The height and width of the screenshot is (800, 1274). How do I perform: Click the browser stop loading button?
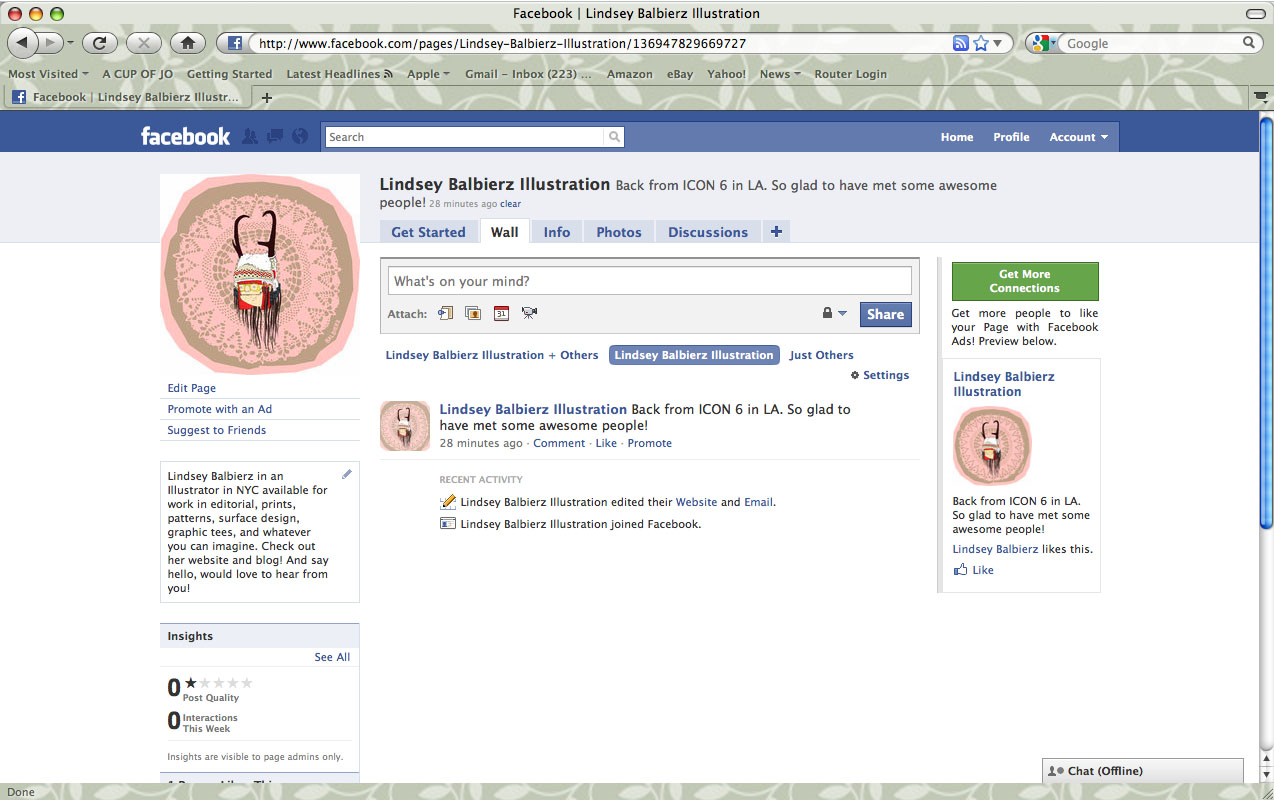(144, 43)
